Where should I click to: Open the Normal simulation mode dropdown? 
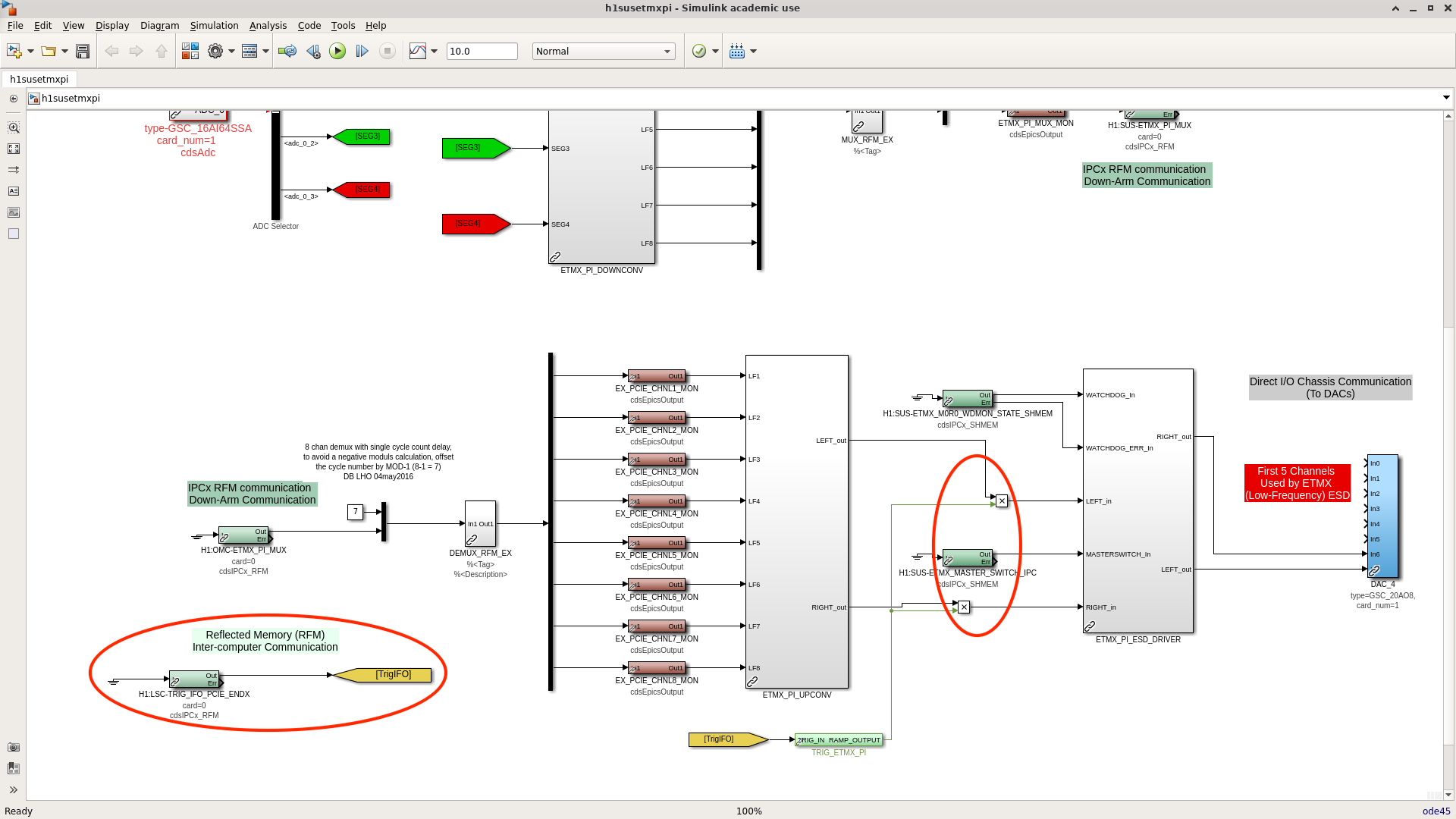coord(603,51)
